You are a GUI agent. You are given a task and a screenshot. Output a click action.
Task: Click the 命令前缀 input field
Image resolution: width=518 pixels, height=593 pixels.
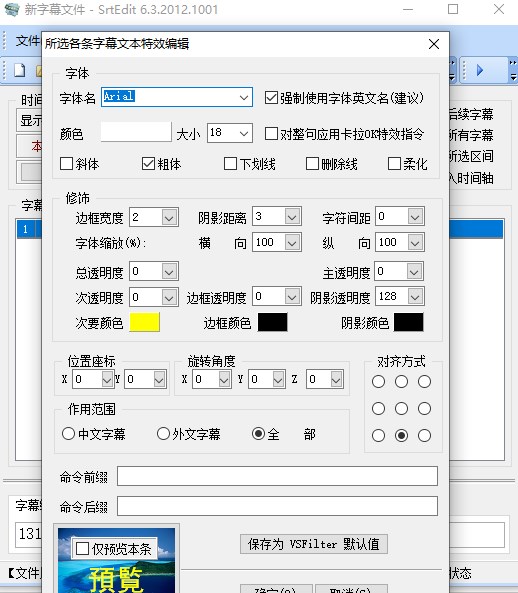[x=278, y=476]
